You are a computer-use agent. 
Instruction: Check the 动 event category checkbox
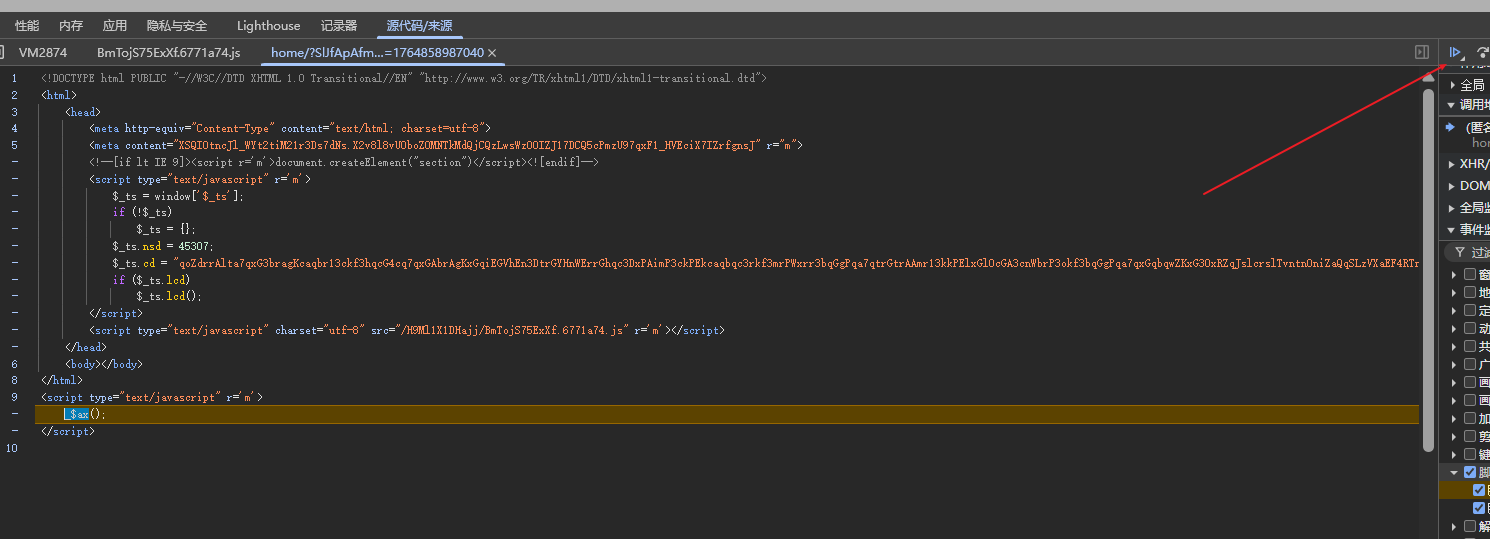pos(1469,328)
